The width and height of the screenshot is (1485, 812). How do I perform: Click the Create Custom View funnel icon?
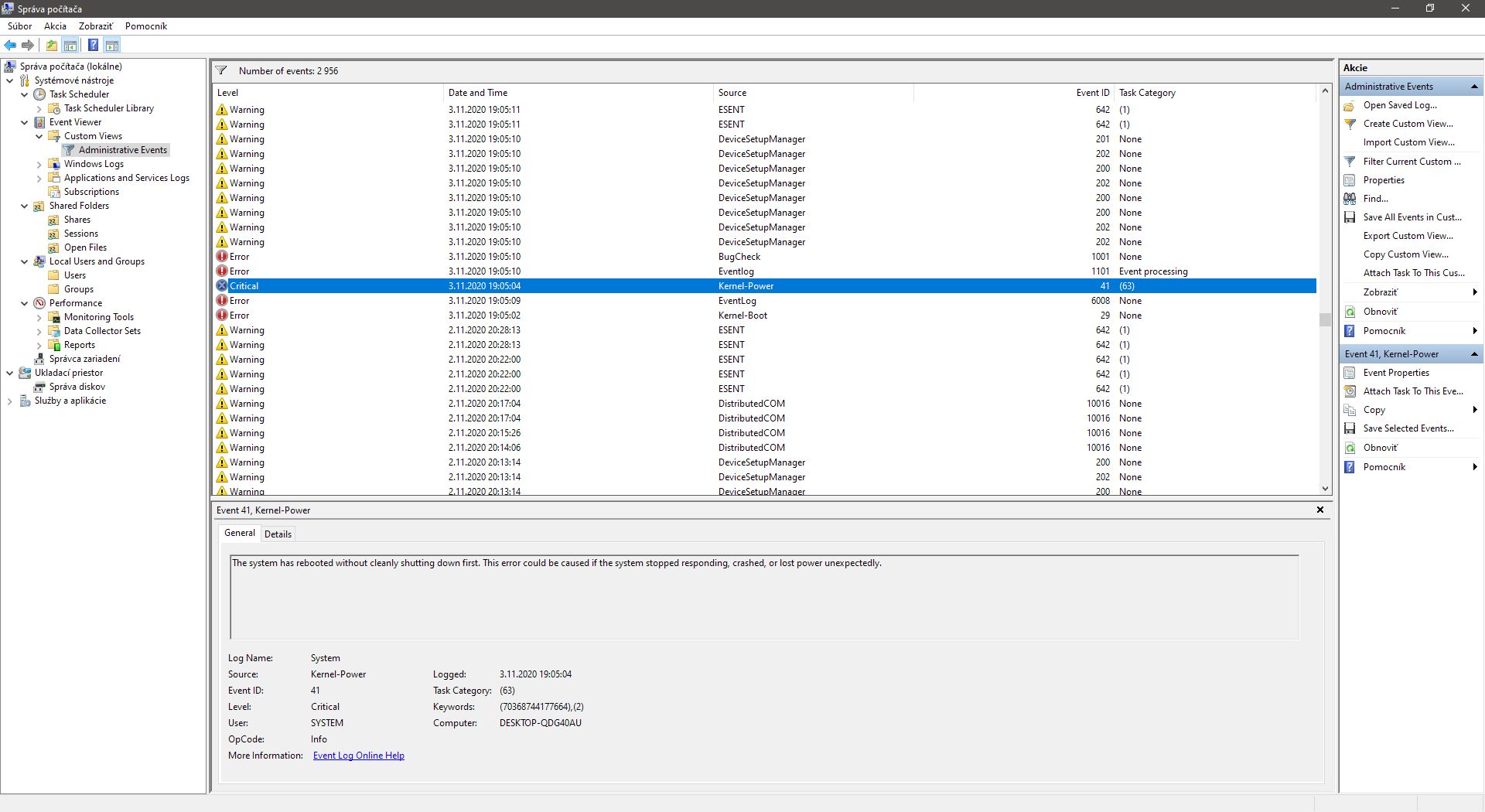[1350, 124]
